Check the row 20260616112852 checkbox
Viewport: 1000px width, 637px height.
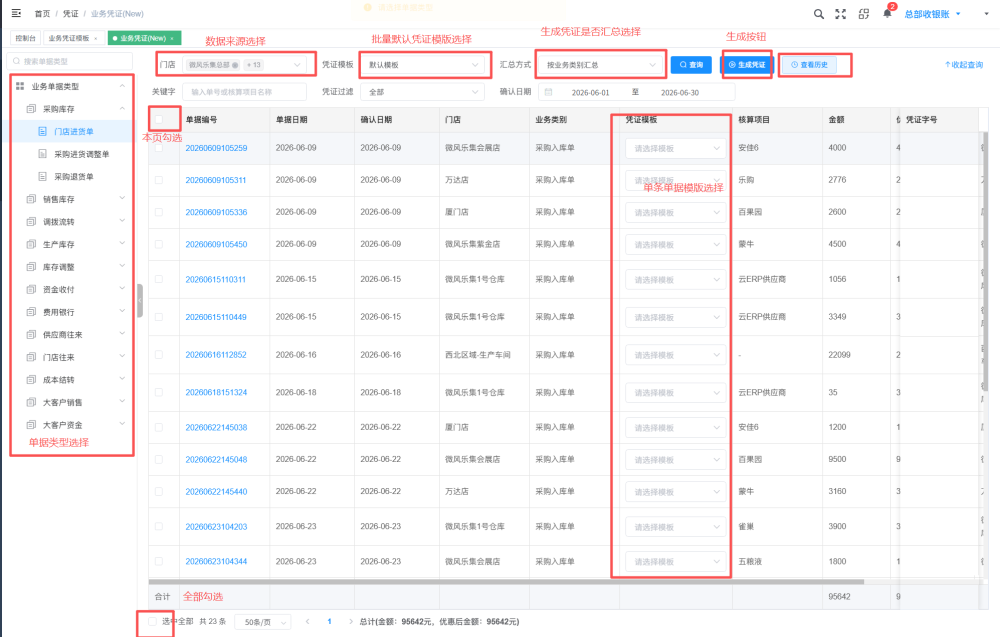(x=159, y=355)
